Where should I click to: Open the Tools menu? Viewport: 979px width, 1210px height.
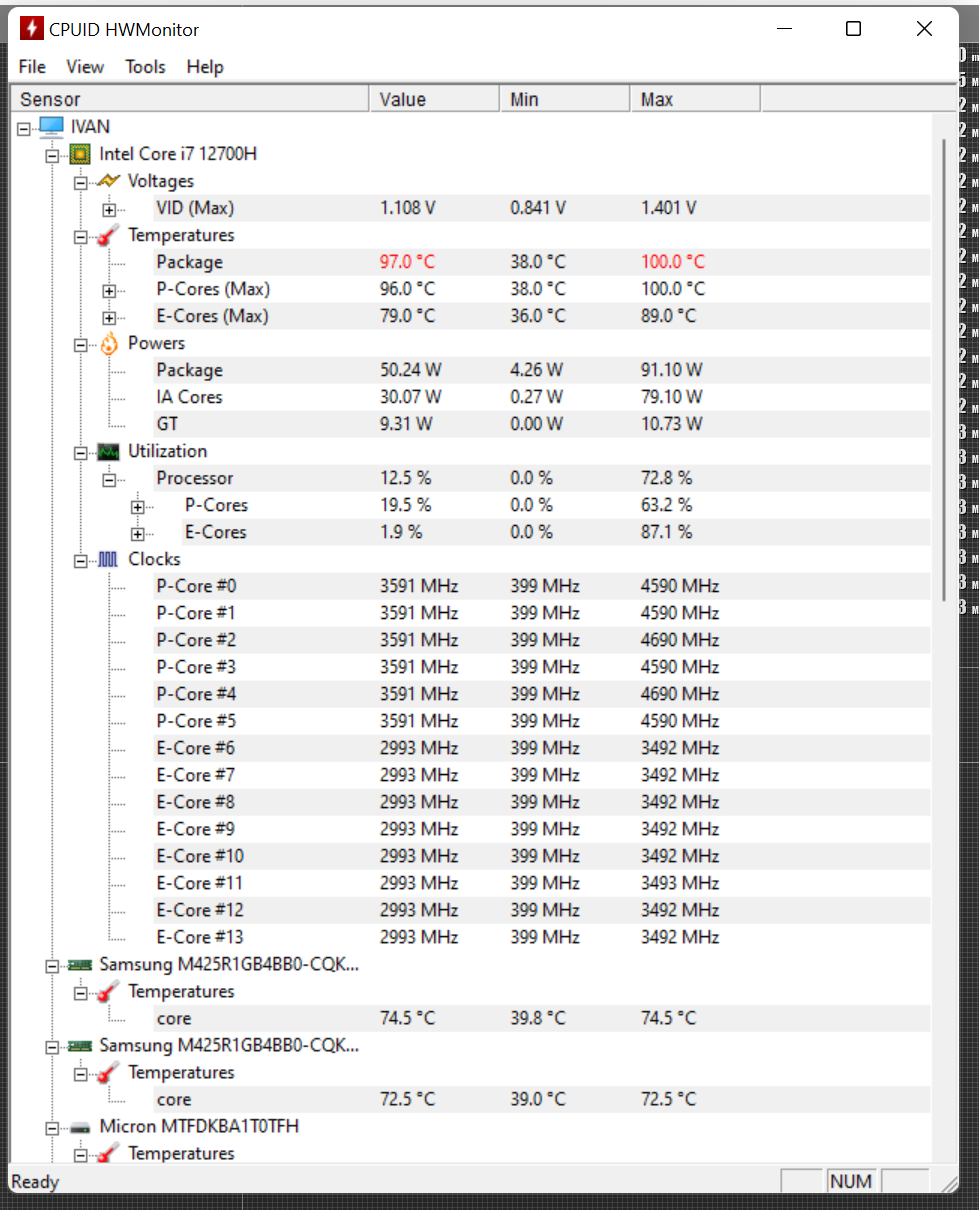[145, 67]
